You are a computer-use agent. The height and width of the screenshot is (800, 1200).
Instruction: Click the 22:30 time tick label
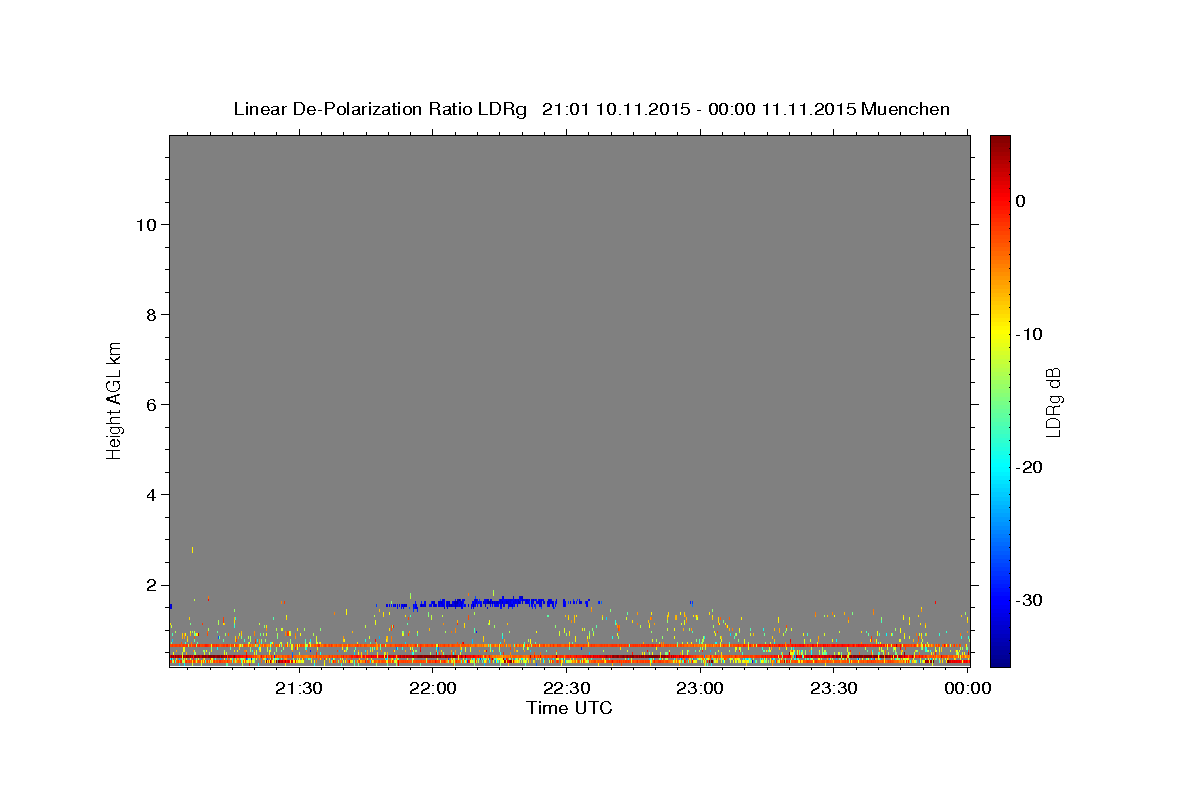click(x=566, y=688)
